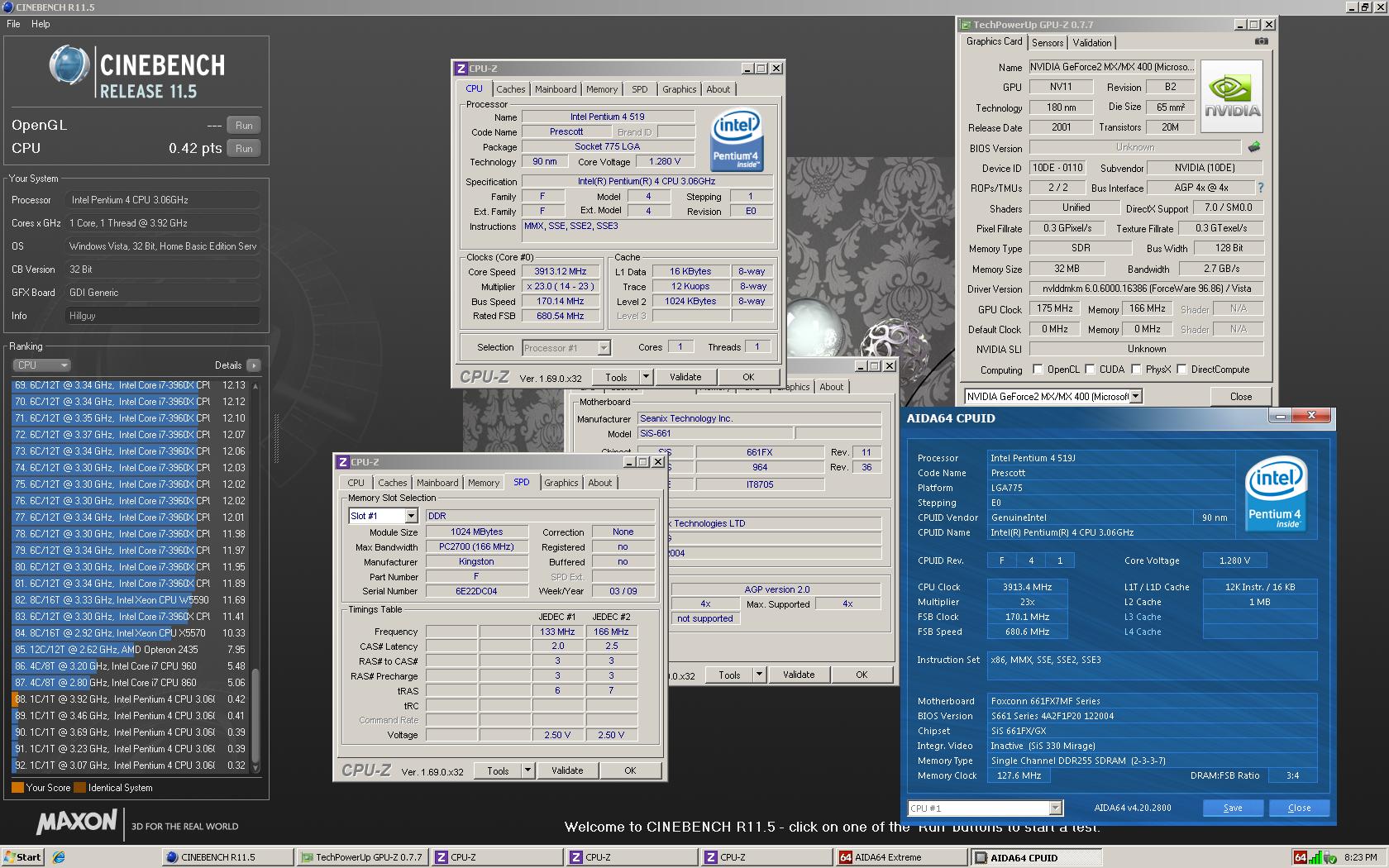Open the CPU #1 dropdown in AIDA64 CPUID
Image resolution: width=1389 pixels, height=868 pixels.
tap(1056, 808)
